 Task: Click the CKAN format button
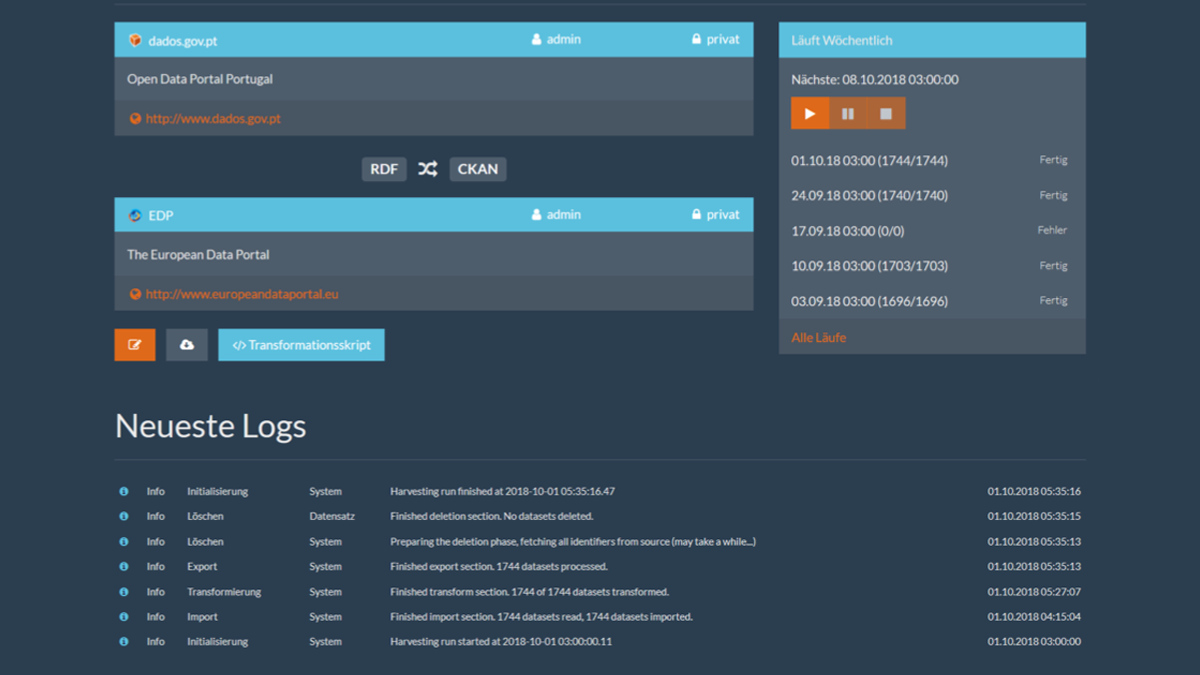[477, 169]
